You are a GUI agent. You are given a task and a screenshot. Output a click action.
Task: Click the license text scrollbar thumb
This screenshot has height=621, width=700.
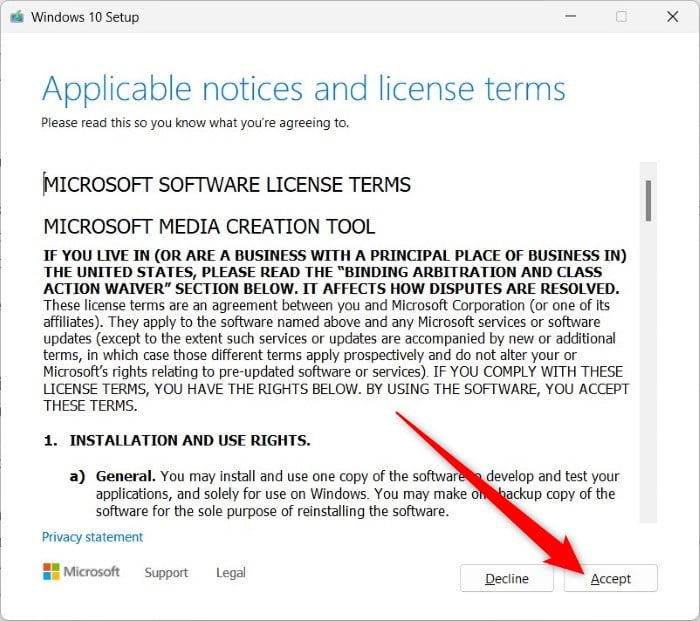pyautogui.click(x=648, y=200)
